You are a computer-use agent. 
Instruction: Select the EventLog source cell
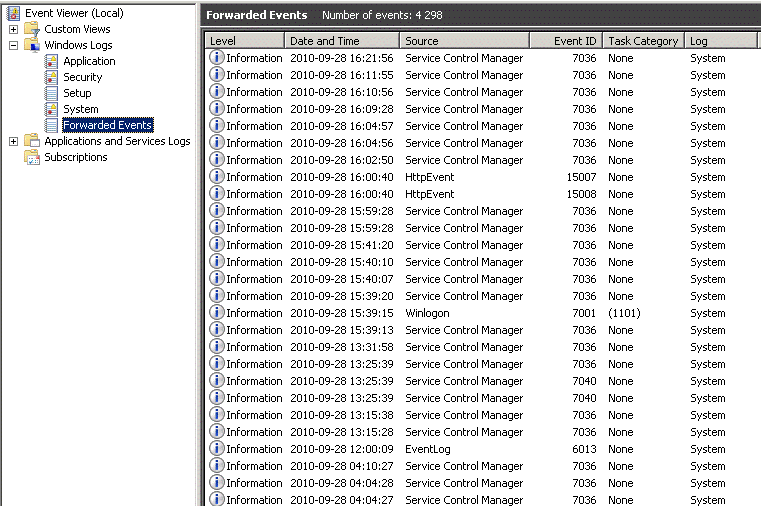[428, 449]
